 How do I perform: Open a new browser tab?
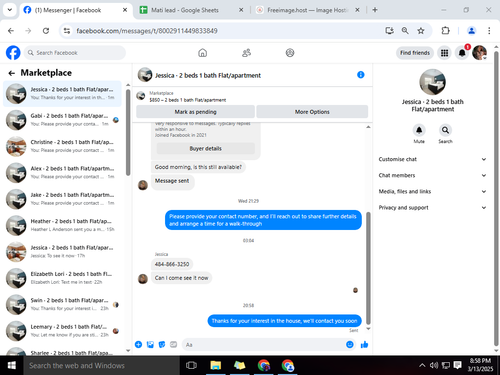click(x=375, y=10)
